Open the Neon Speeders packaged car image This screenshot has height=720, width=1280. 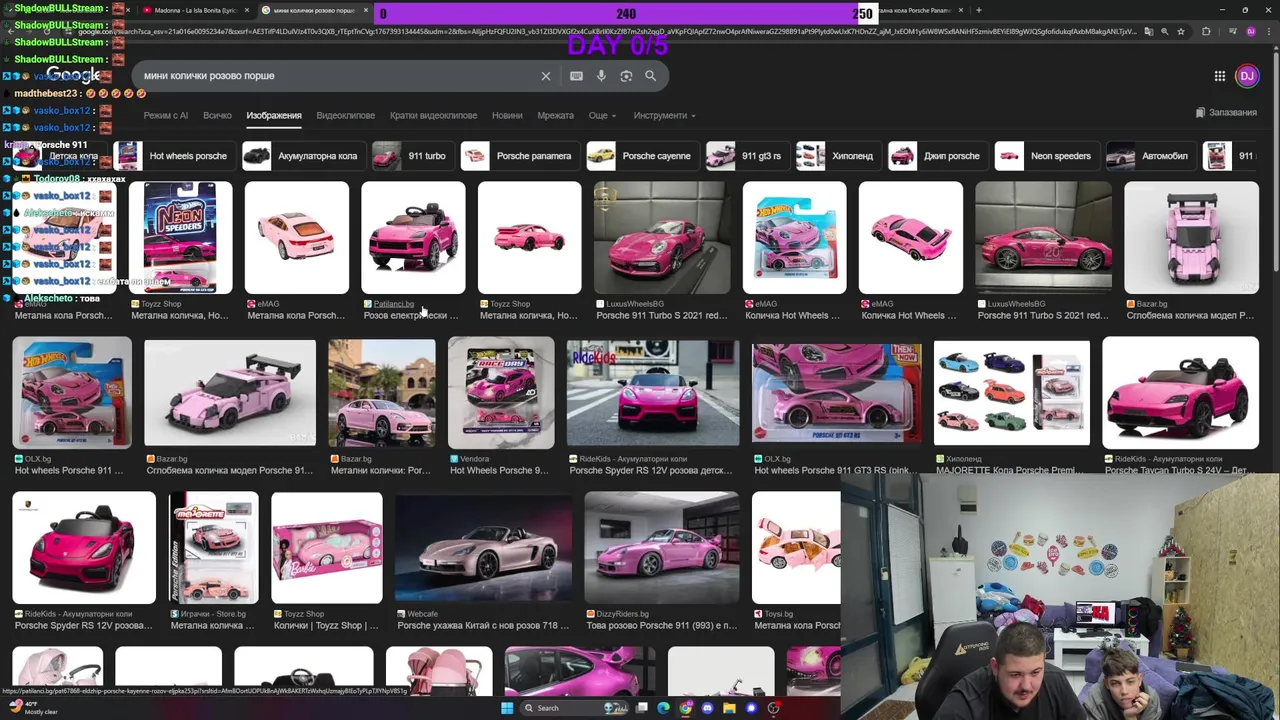180,238
